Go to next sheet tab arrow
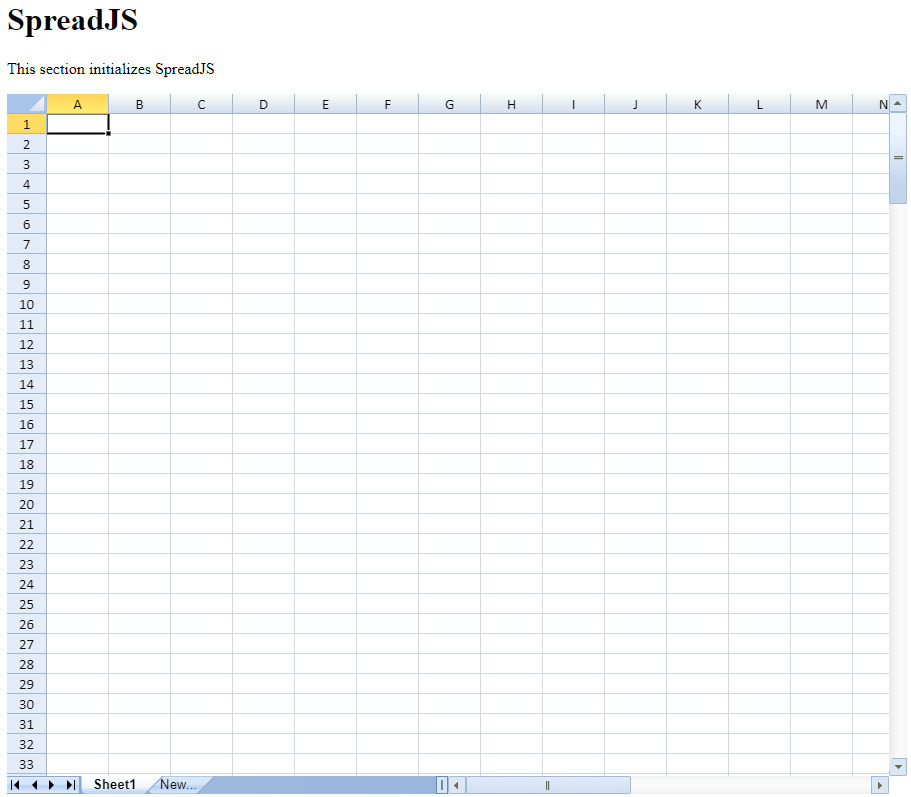 click(x=51, y=785)
